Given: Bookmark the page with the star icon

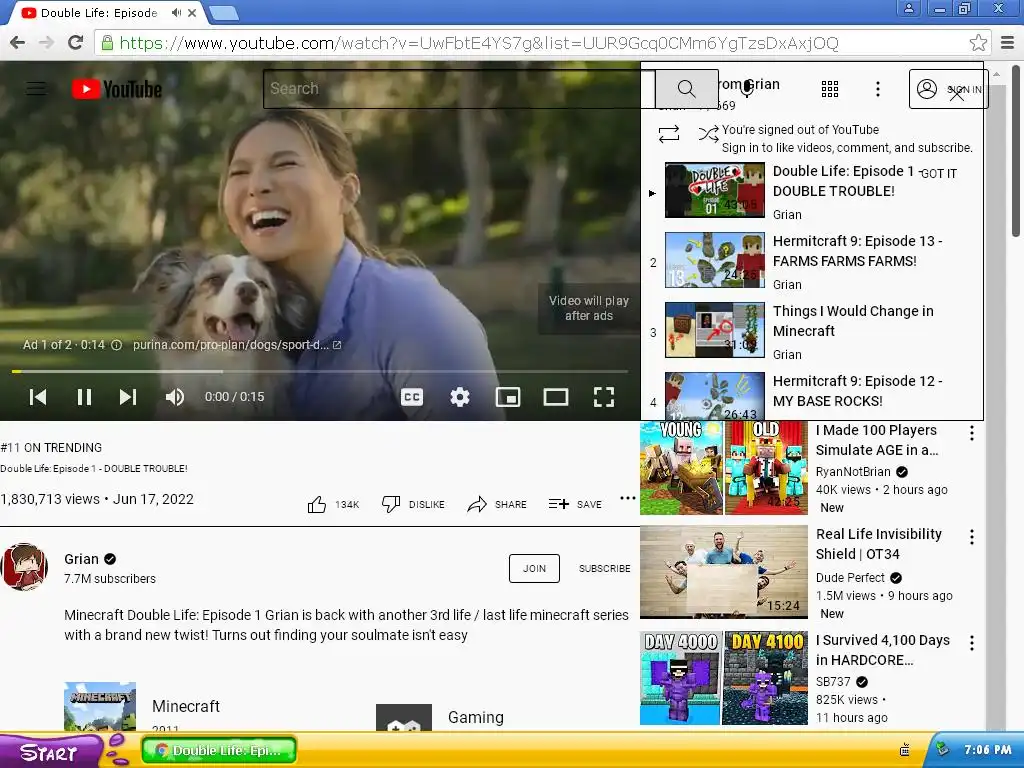Looking at the screenshot, I should click(x=978, y=43).
